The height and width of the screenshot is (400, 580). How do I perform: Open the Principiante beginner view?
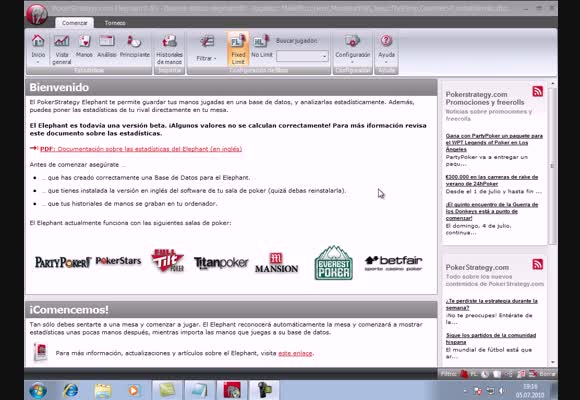(x=135, y=47)
